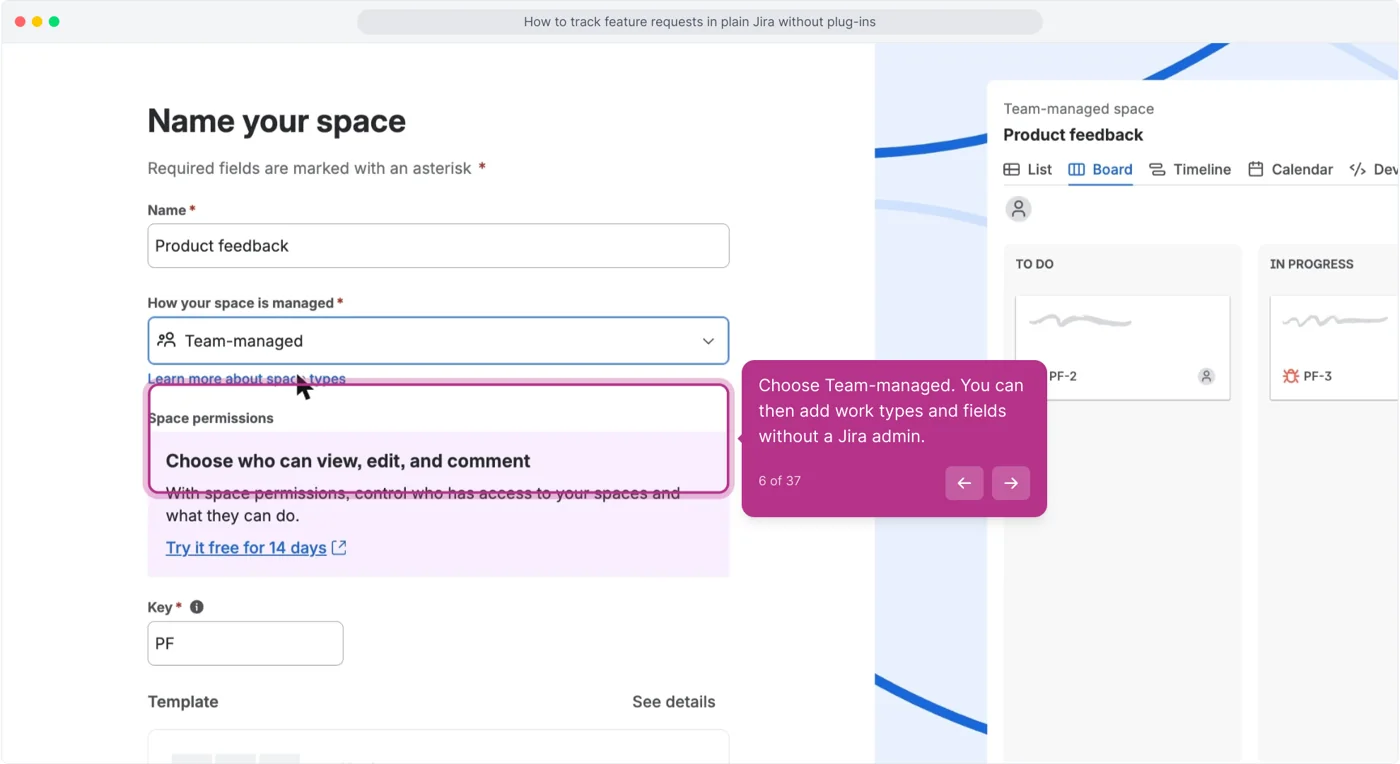This screenshot has width=1400, height=764.
Task: Click the 6 of 37 step counter
Action: pos(780,481)
